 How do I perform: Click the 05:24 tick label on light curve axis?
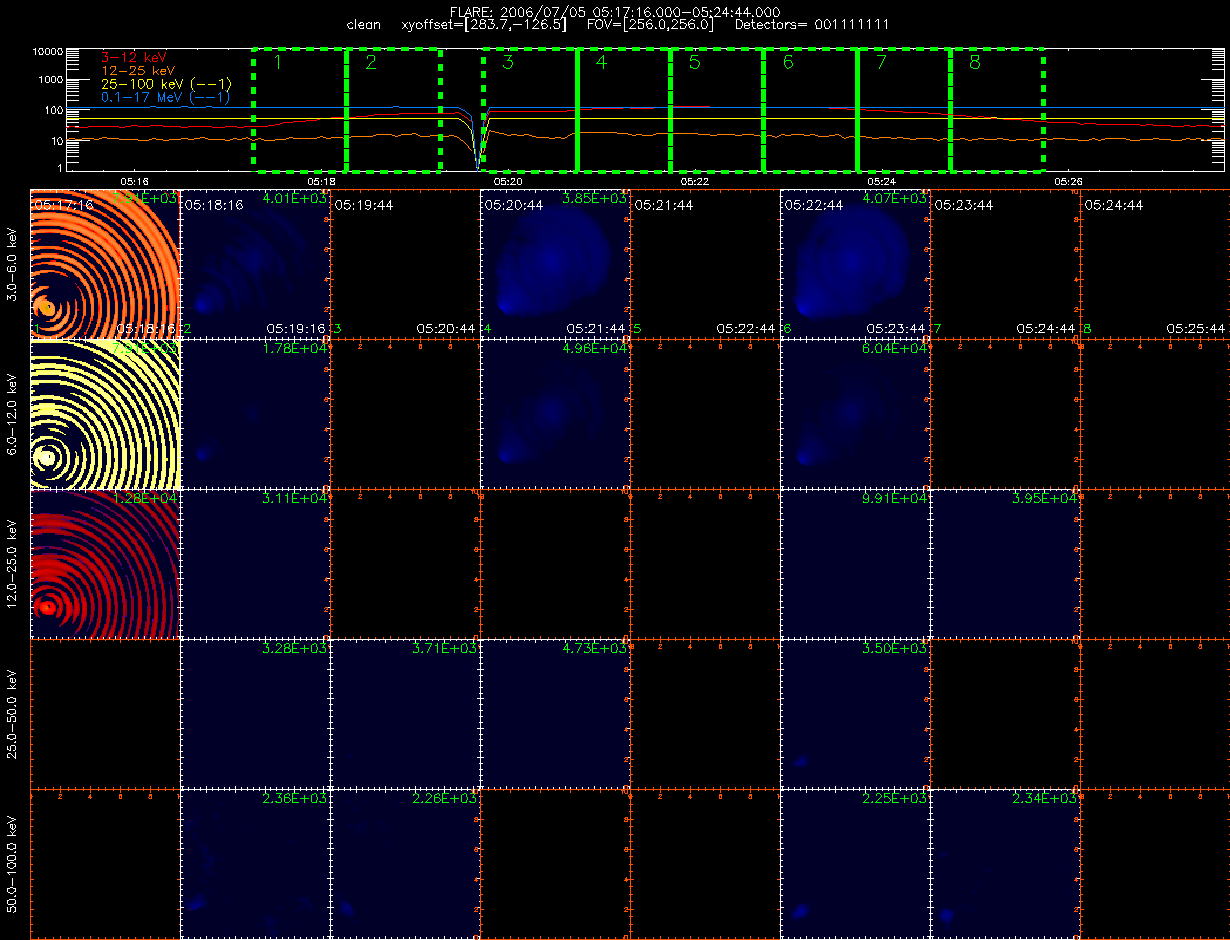[x=882, y=181]
